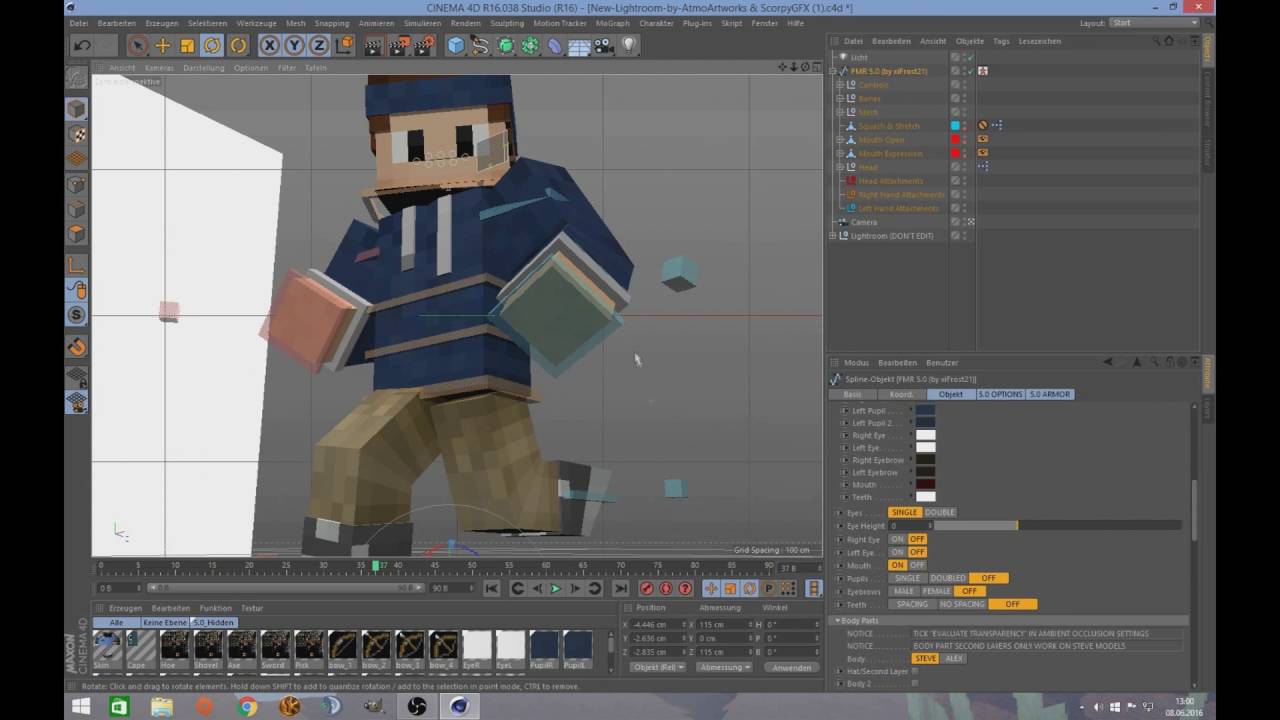Set Eyes to DOUBLE
Screen dimensions: 1280x720
939,512
